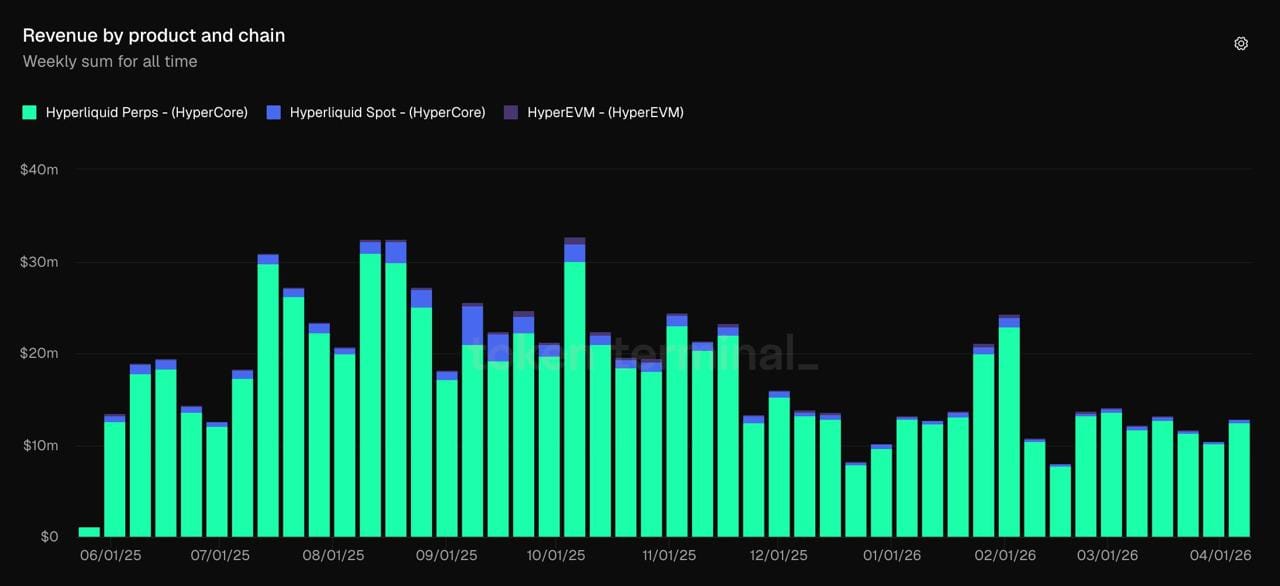Select the tallest bar just after 10/01/25

[x=575, y=387]
